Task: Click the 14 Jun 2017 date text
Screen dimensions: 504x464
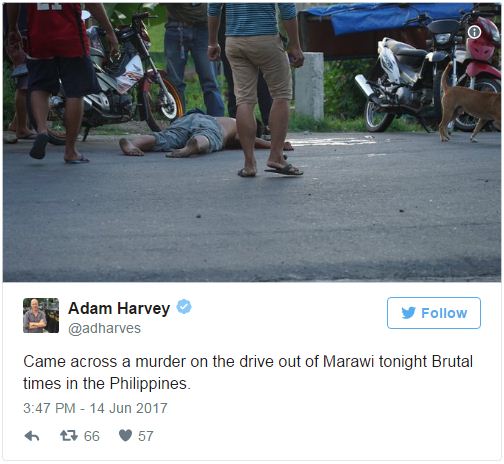Action: click(x=129, y=408)
